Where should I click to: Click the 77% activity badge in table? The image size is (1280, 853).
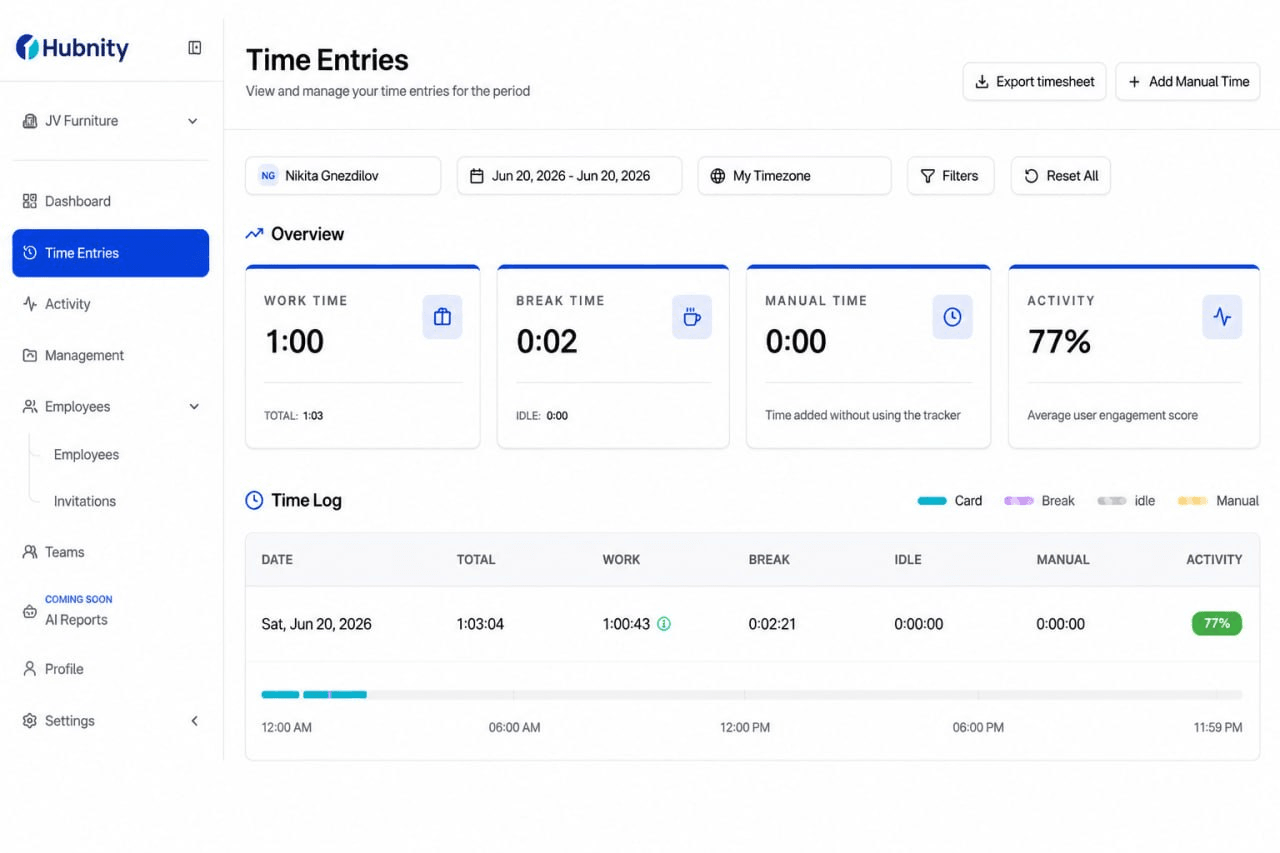(x=1217, y=624)
